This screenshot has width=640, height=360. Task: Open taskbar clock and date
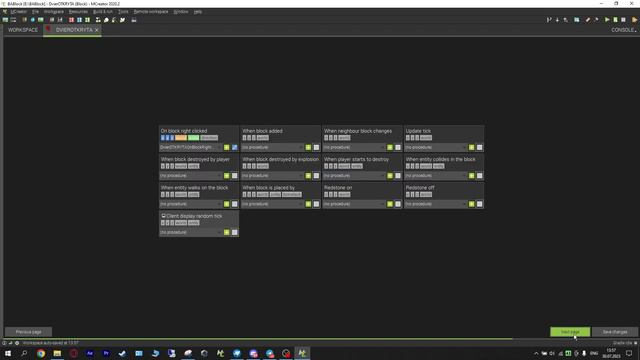point(611,353)
